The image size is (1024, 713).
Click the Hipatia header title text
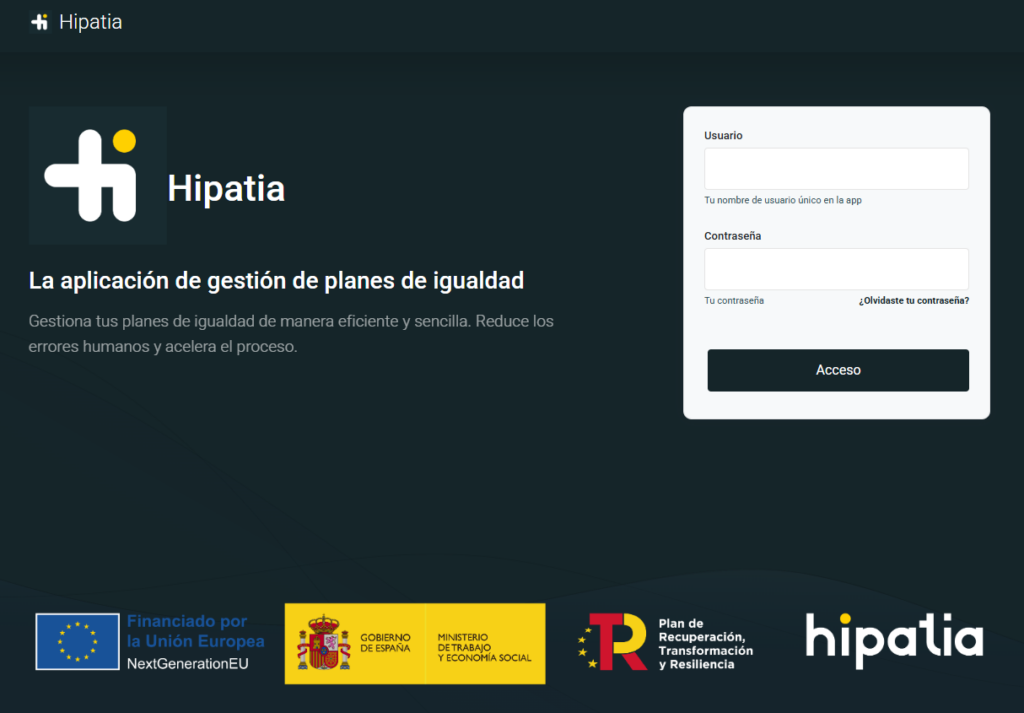click(x=91, y=22)
